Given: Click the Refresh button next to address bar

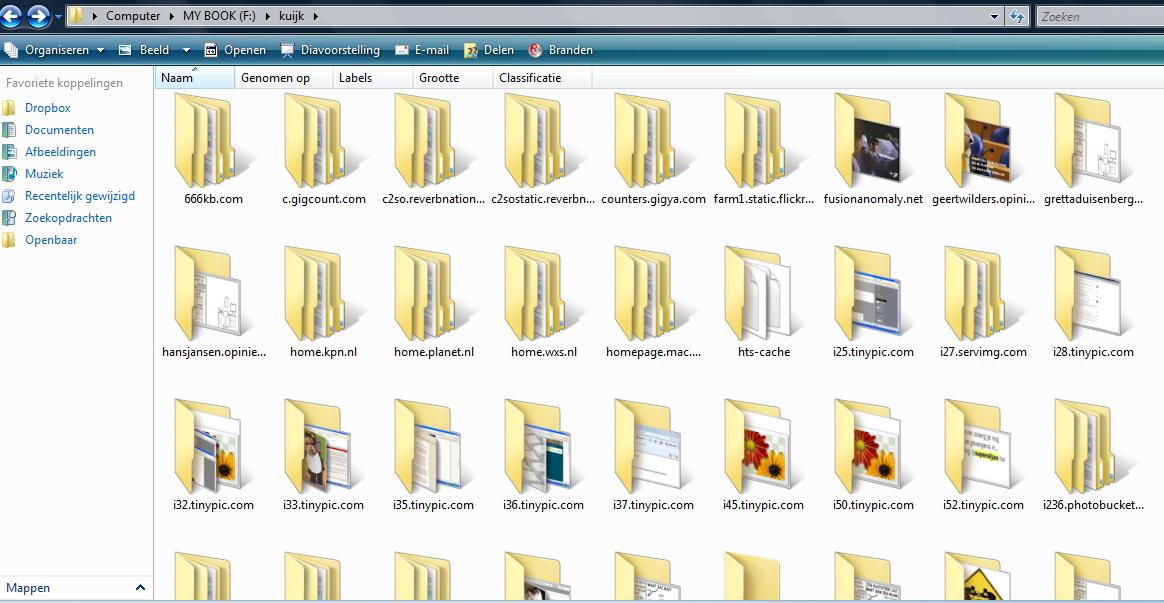Looking at the screenshot, I should [1016, 16].
